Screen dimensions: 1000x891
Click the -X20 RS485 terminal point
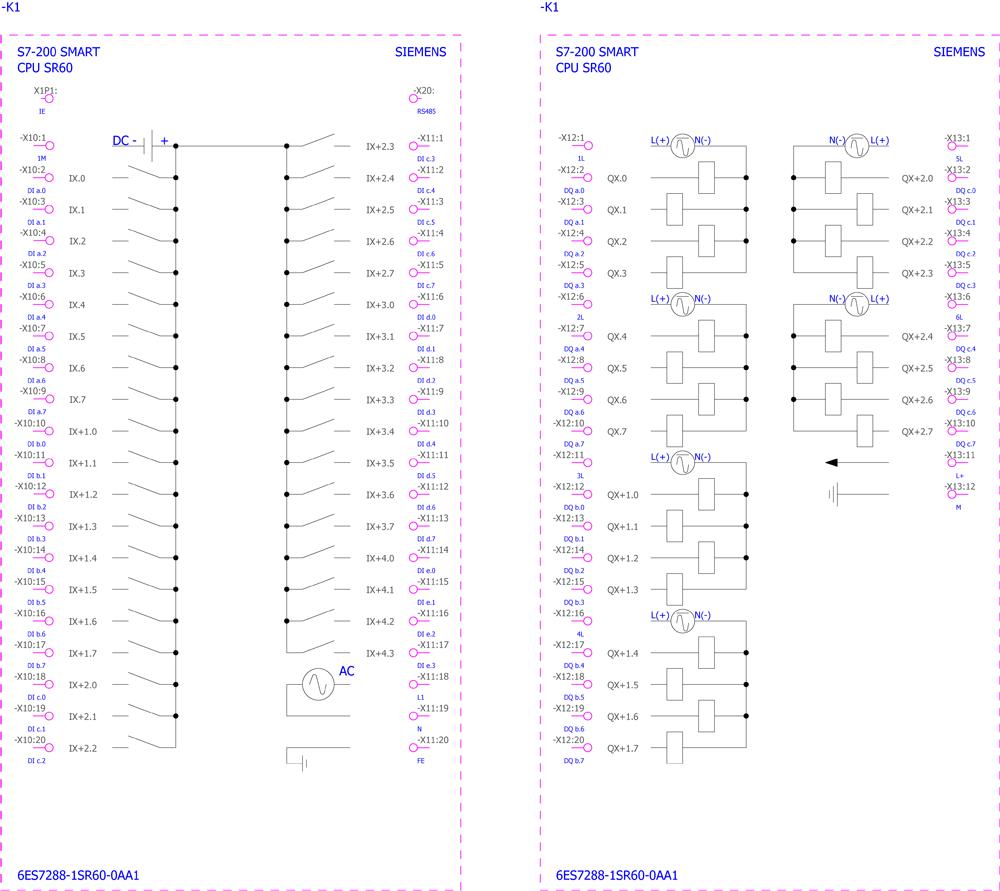point(414,98)
